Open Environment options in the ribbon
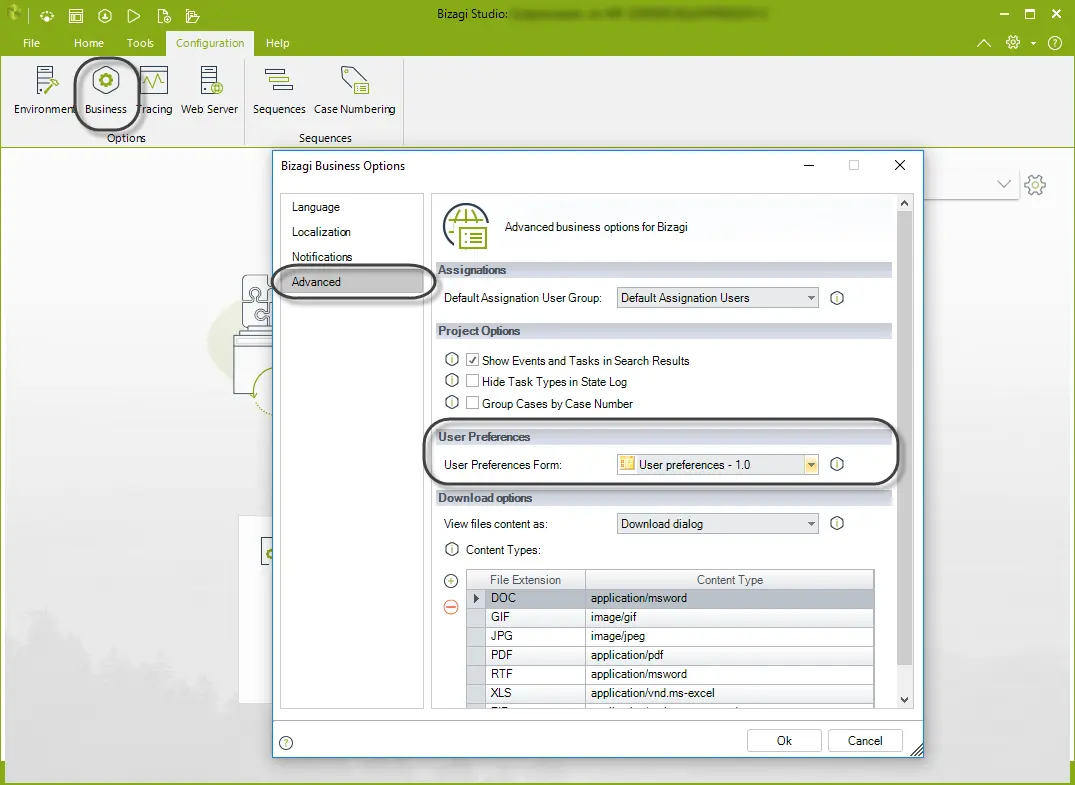 45,90
